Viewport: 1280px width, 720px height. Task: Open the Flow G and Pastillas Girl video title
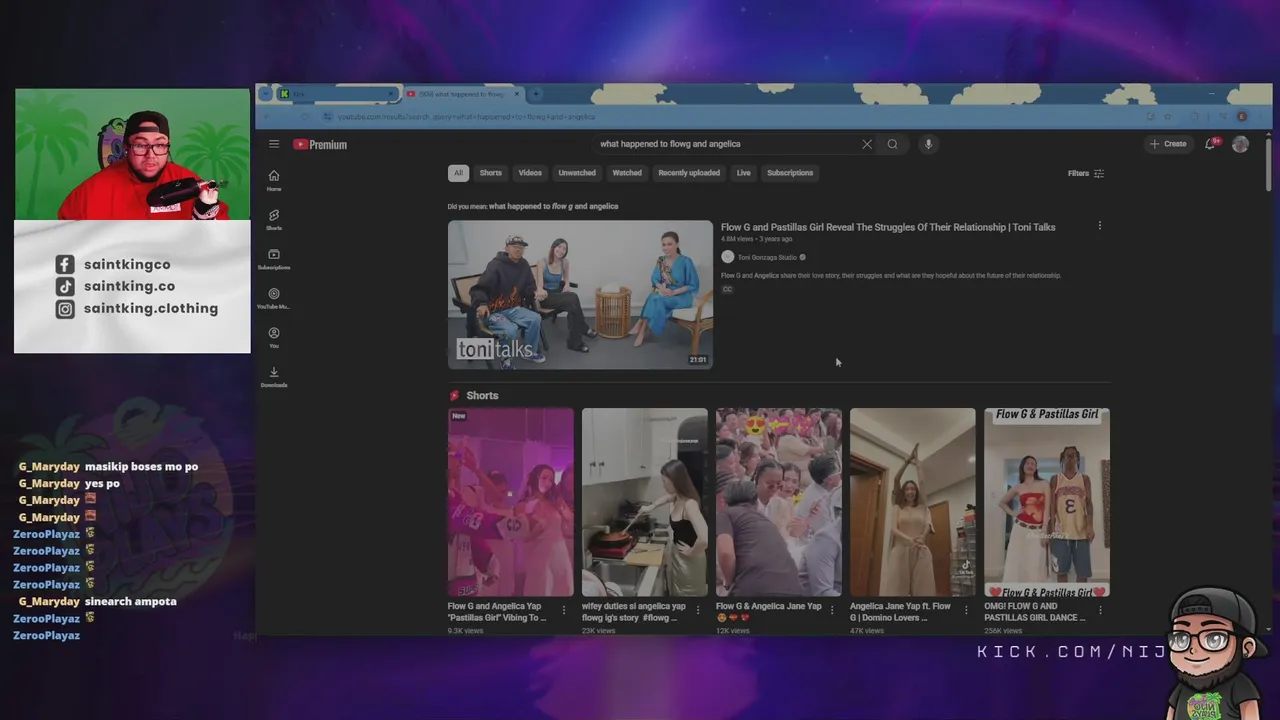click(x=888, y=227)
